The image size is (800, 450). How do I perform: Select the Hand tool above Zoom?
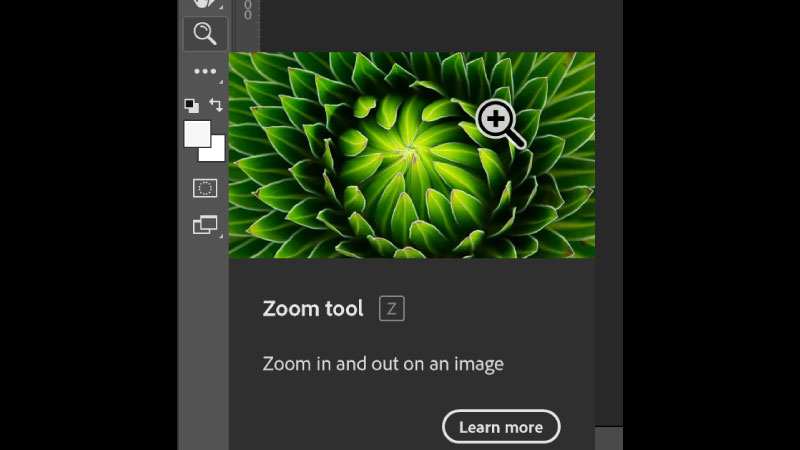click(x=204, y=4)
